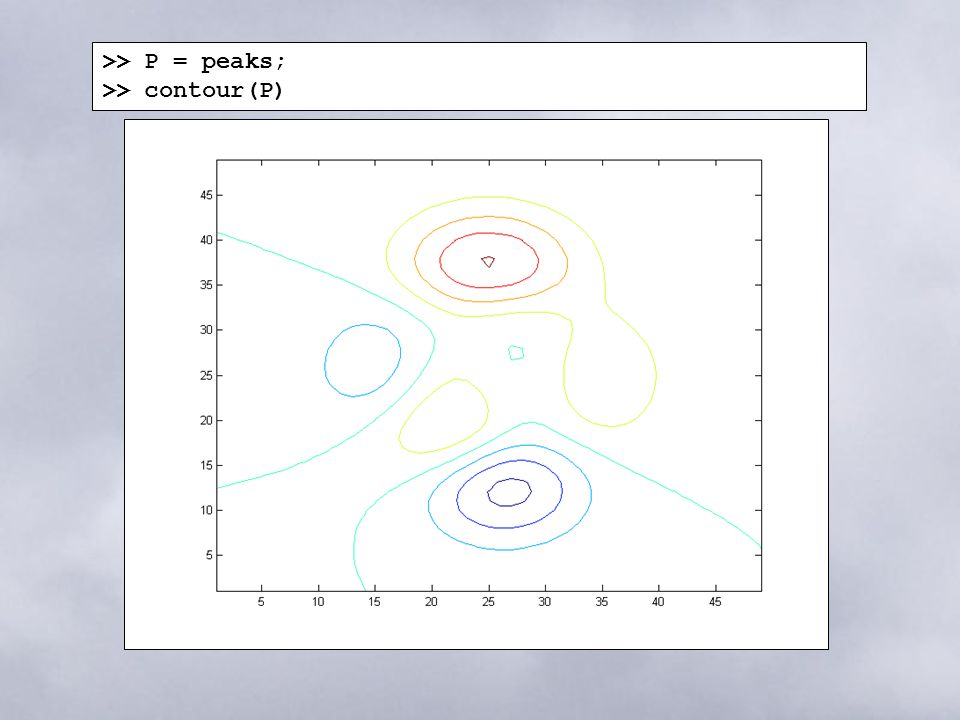The image size is (960, 720).
Task: Click x-axis tick label 15
Action: [x=374, y=602]
